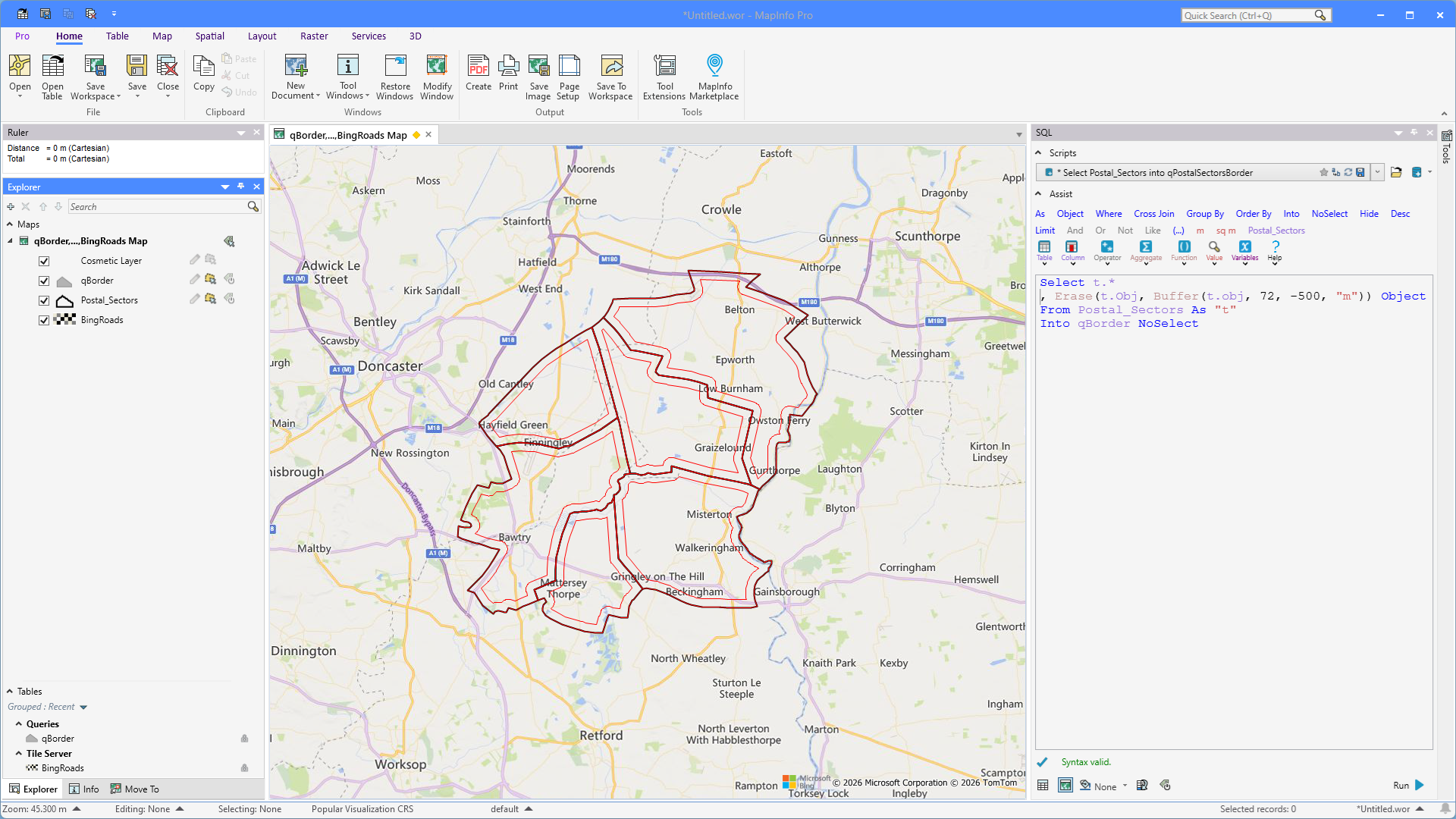1456x819 pixels.
Task: Insert the Group By keyword link
Action: click(x=1204, y=214)
